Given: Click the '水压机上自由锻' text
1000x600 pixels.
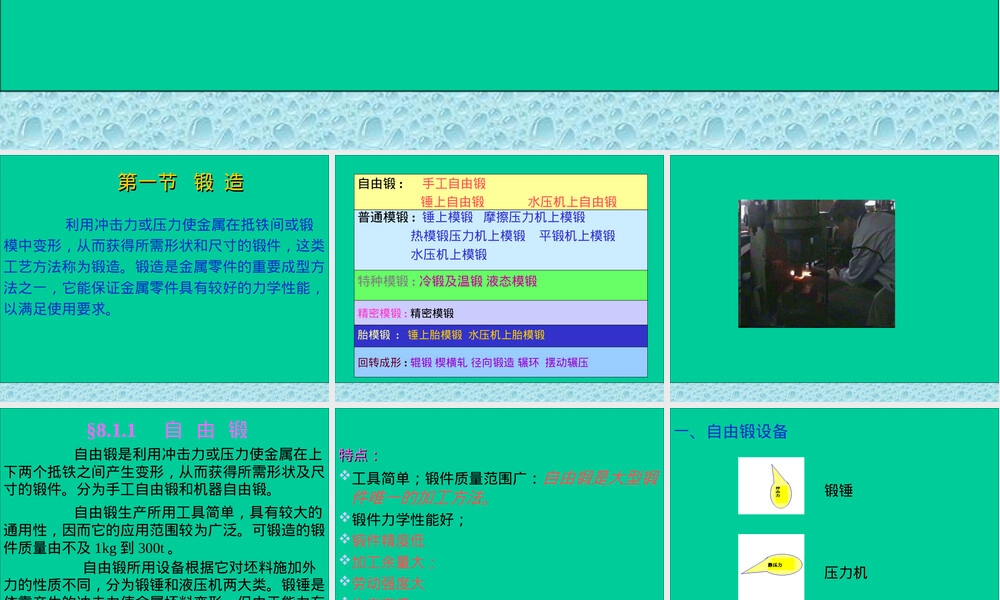Looking at the screenshot, I should [572, 202].
